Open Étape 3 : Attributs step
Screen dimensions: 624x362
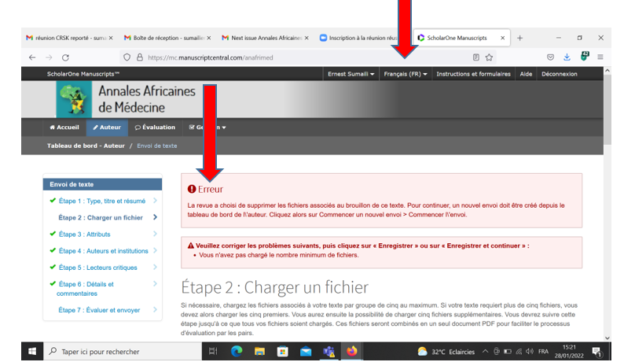click(84, 234)
